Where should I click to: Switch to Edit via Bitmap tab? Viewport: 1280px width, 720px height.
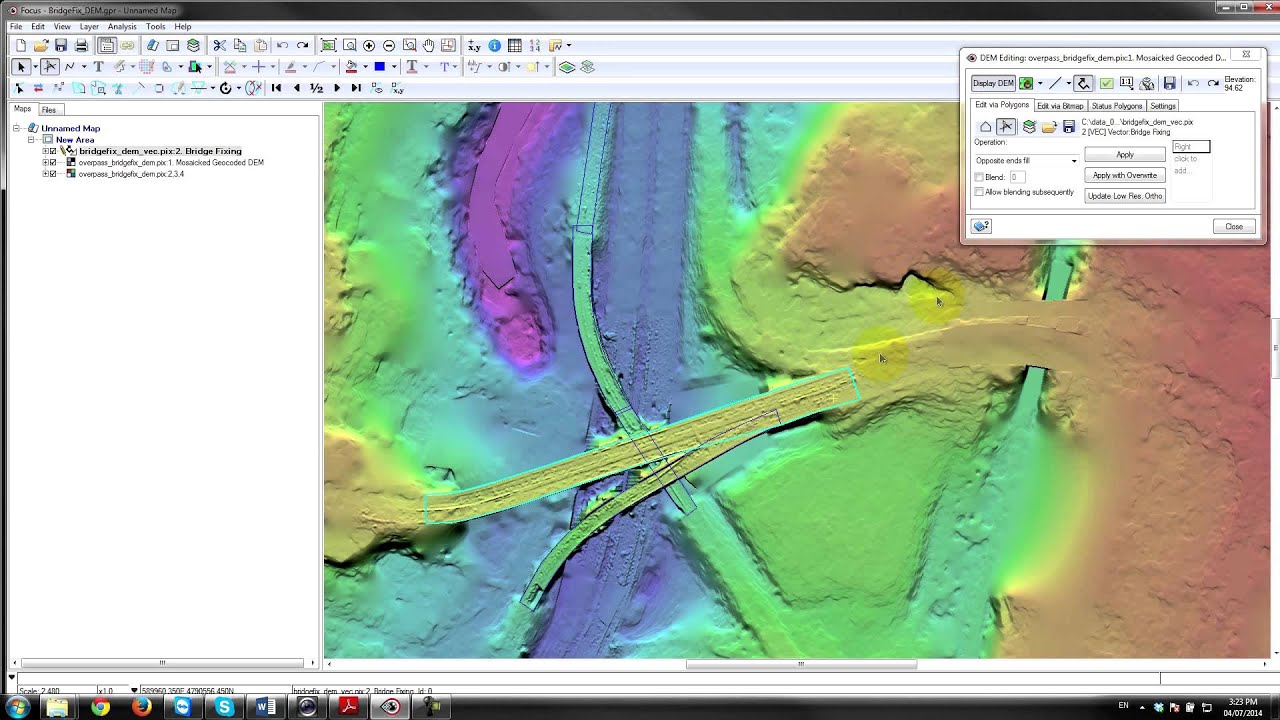coord(1060,106)
